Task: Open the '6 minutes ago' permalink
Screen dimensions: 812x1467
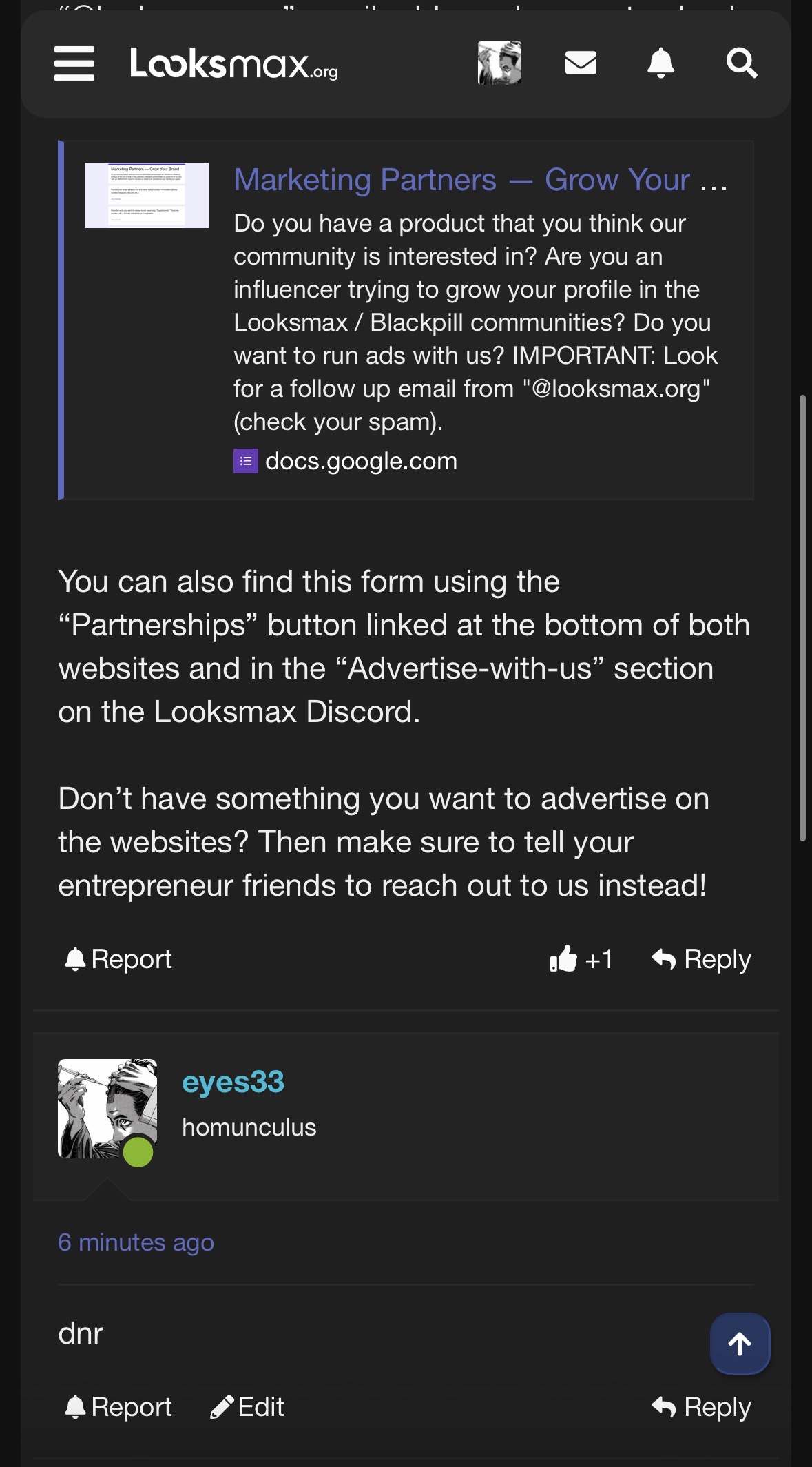Action: tap(136, 1242)
